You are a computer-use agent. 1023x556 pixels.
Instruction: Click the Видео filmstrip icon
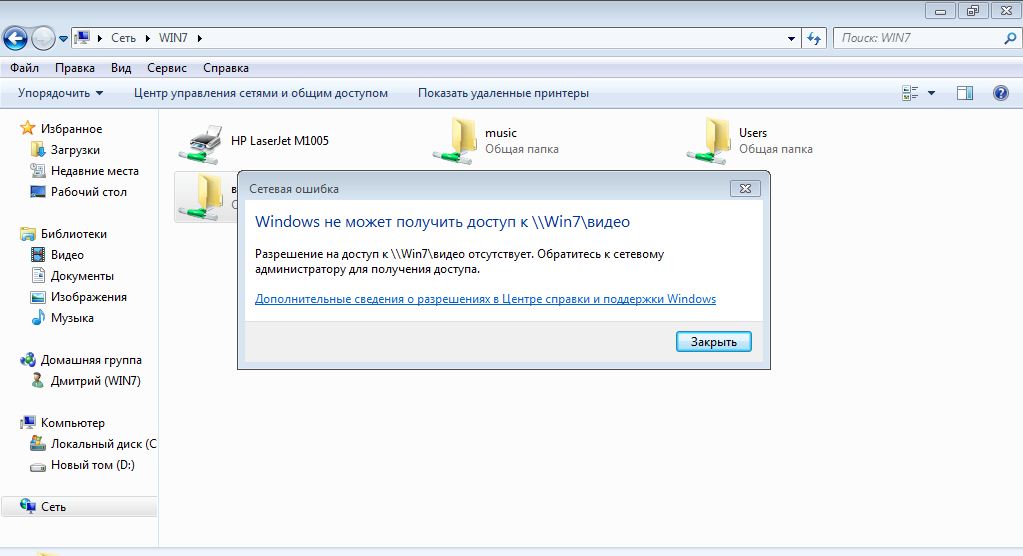click(38, 255)
